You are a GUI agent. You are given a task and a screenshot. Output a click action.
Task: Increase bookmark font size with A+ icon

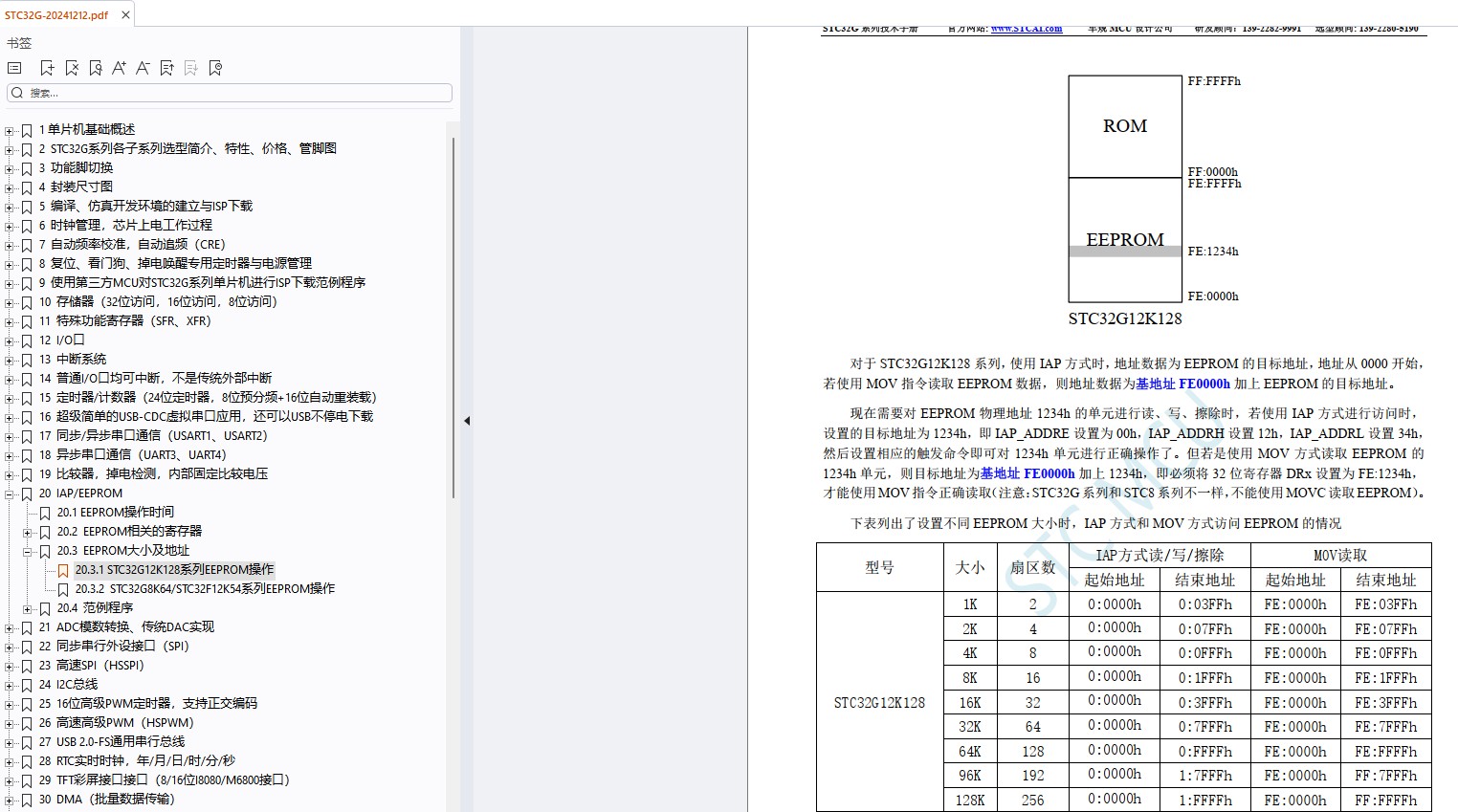click(x=119, y=68)
